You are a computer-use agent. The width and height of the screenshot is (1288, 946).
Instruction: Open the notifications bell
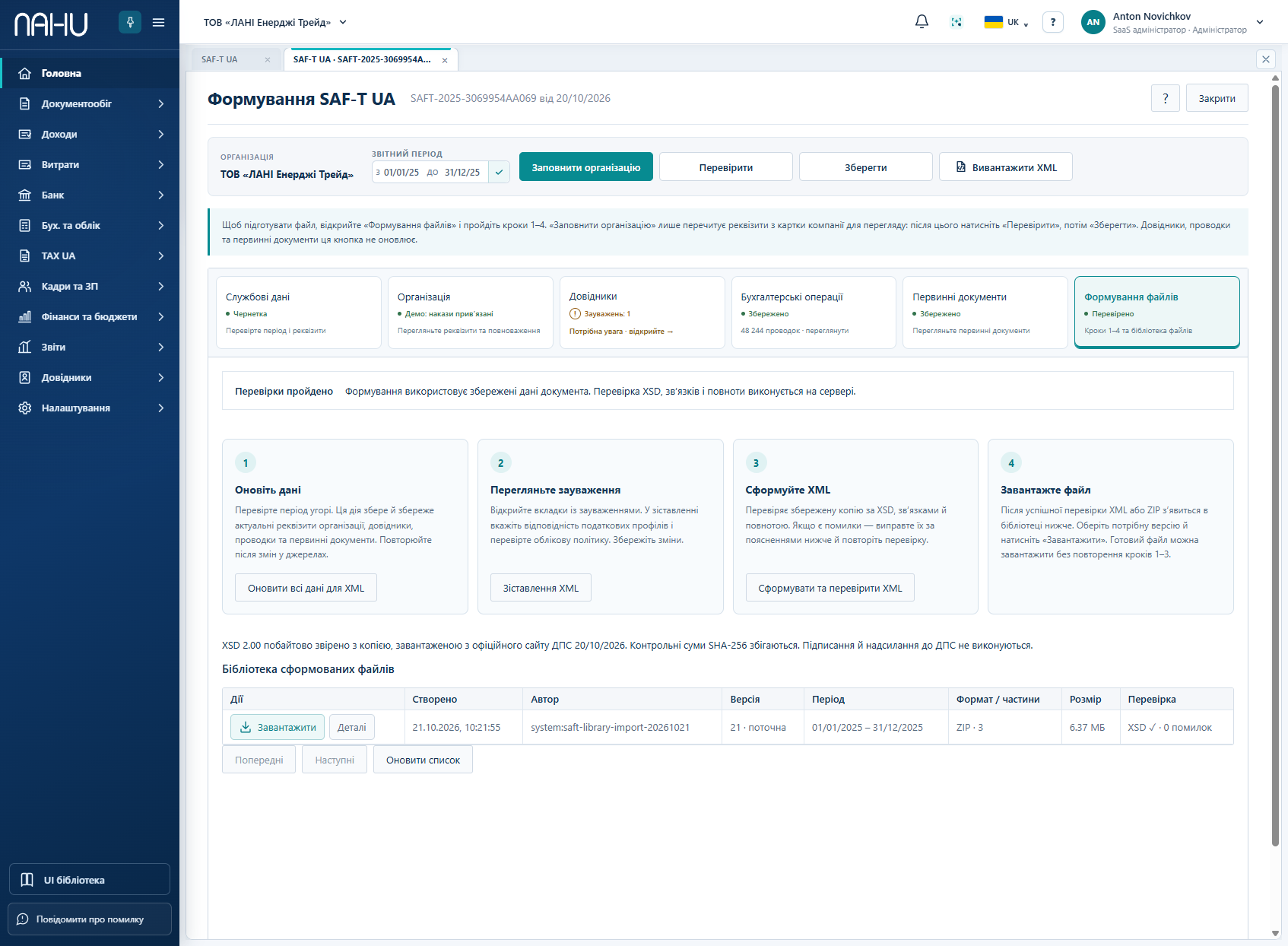(922, 22)
